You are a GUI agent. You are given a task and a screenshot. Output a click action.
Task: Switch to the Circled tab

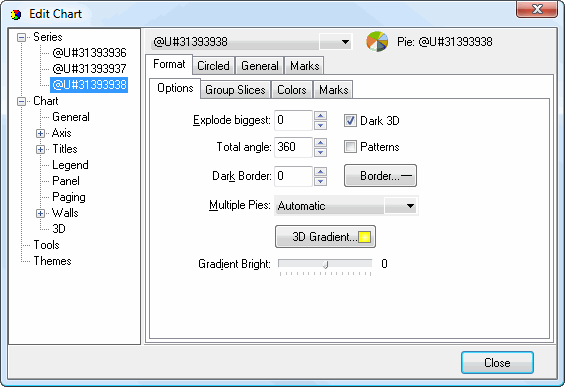point(213,66)
